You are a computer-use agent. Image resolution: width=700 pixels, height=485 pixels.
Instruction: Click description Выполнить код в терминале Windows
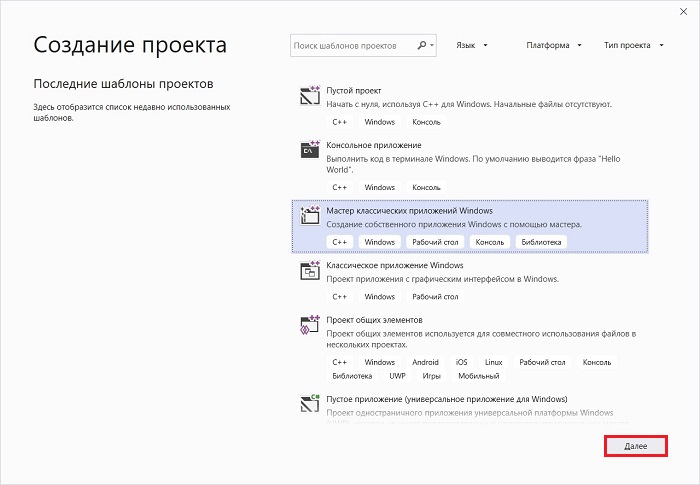tap(473, 164)
